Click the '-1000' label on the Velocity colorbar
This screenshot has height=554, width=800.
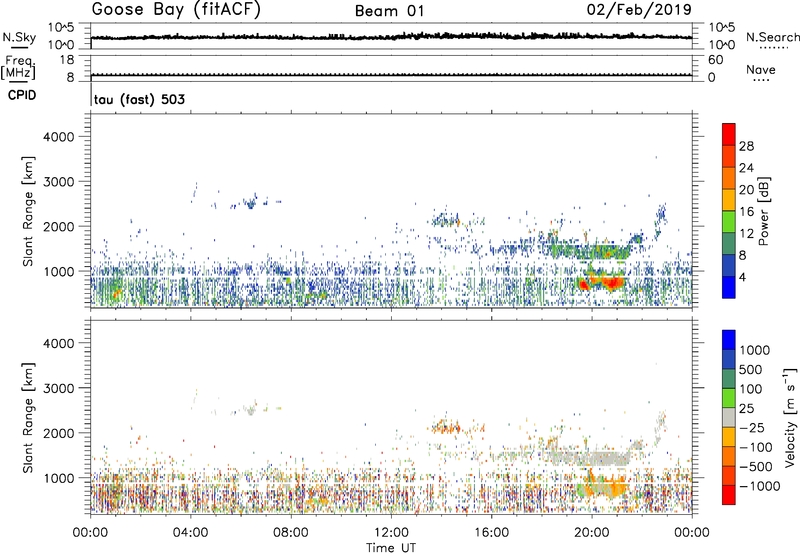click(759, 486)
